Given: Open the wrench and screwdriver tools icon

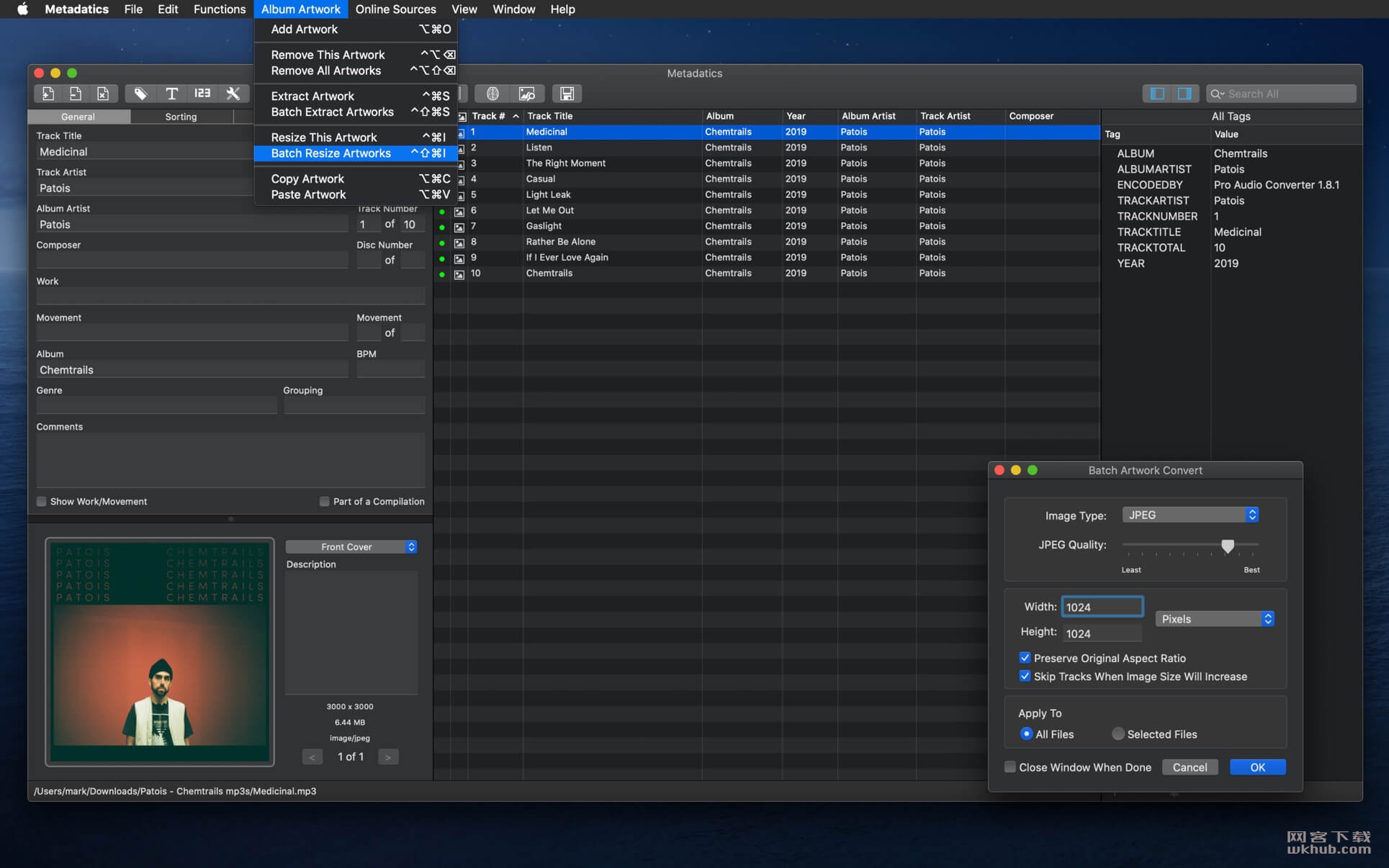Looking at the screenshot, I should point(233,94).
